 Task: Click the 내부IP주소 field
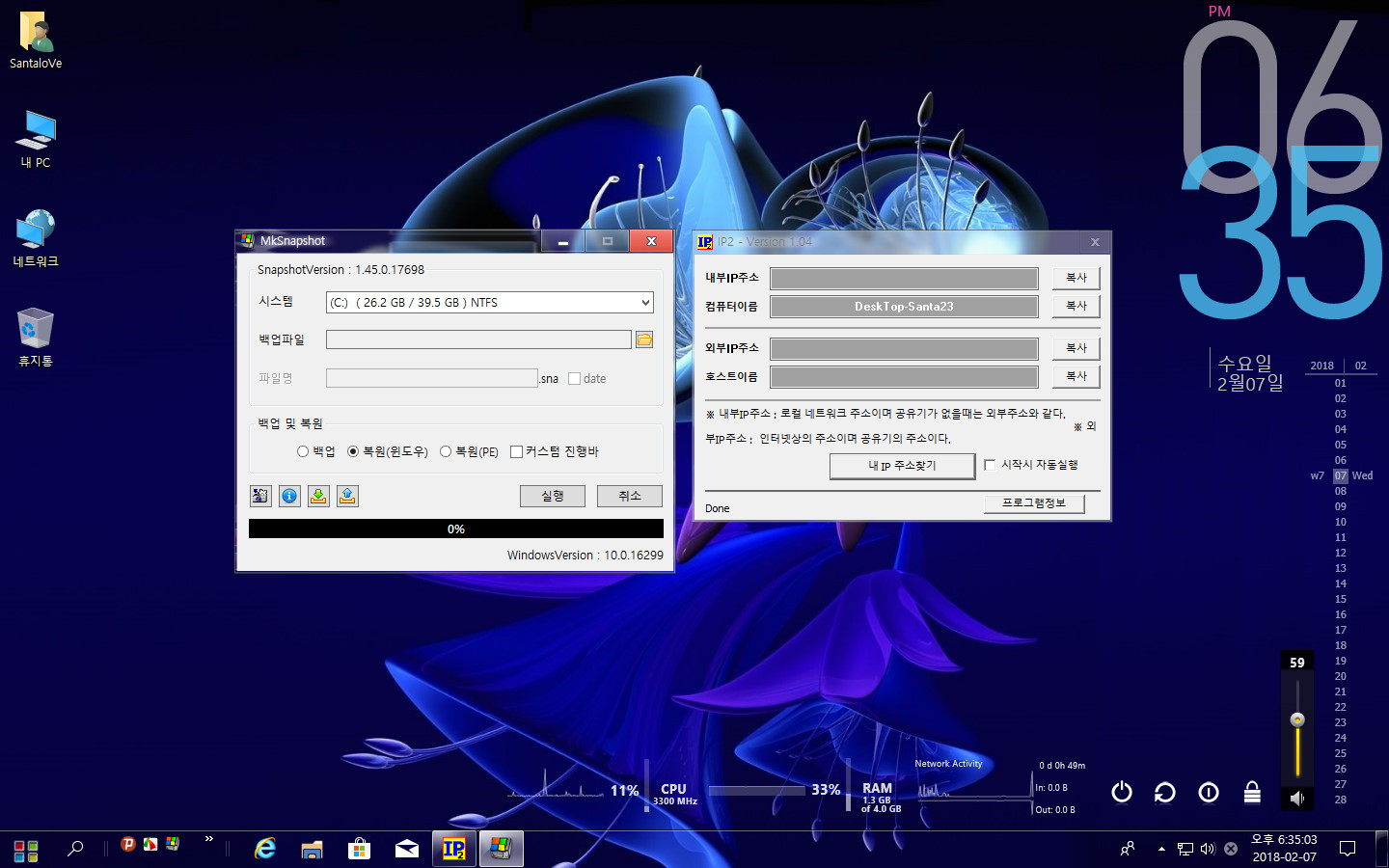[904, 279]
